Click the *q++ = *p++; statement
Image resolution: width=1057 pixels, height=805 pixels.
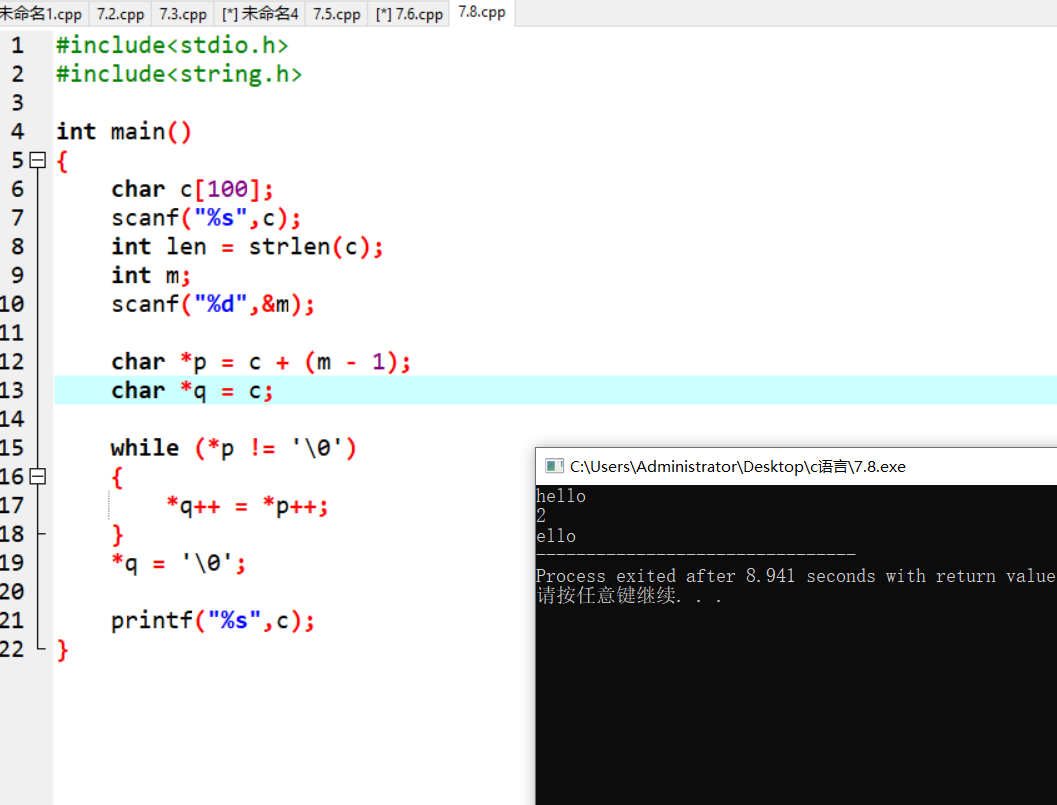pyautogui.click(x=247, y=506)
